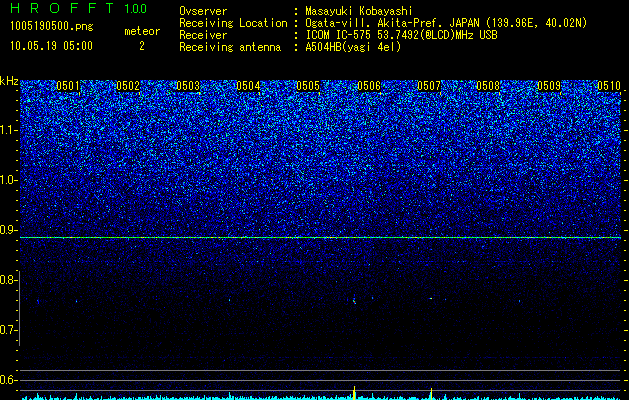Viewport: 629px width, 400px height.
Task: Click the yellow power spike near 0507
Action: pyautogui.click(x=431, y=394)
